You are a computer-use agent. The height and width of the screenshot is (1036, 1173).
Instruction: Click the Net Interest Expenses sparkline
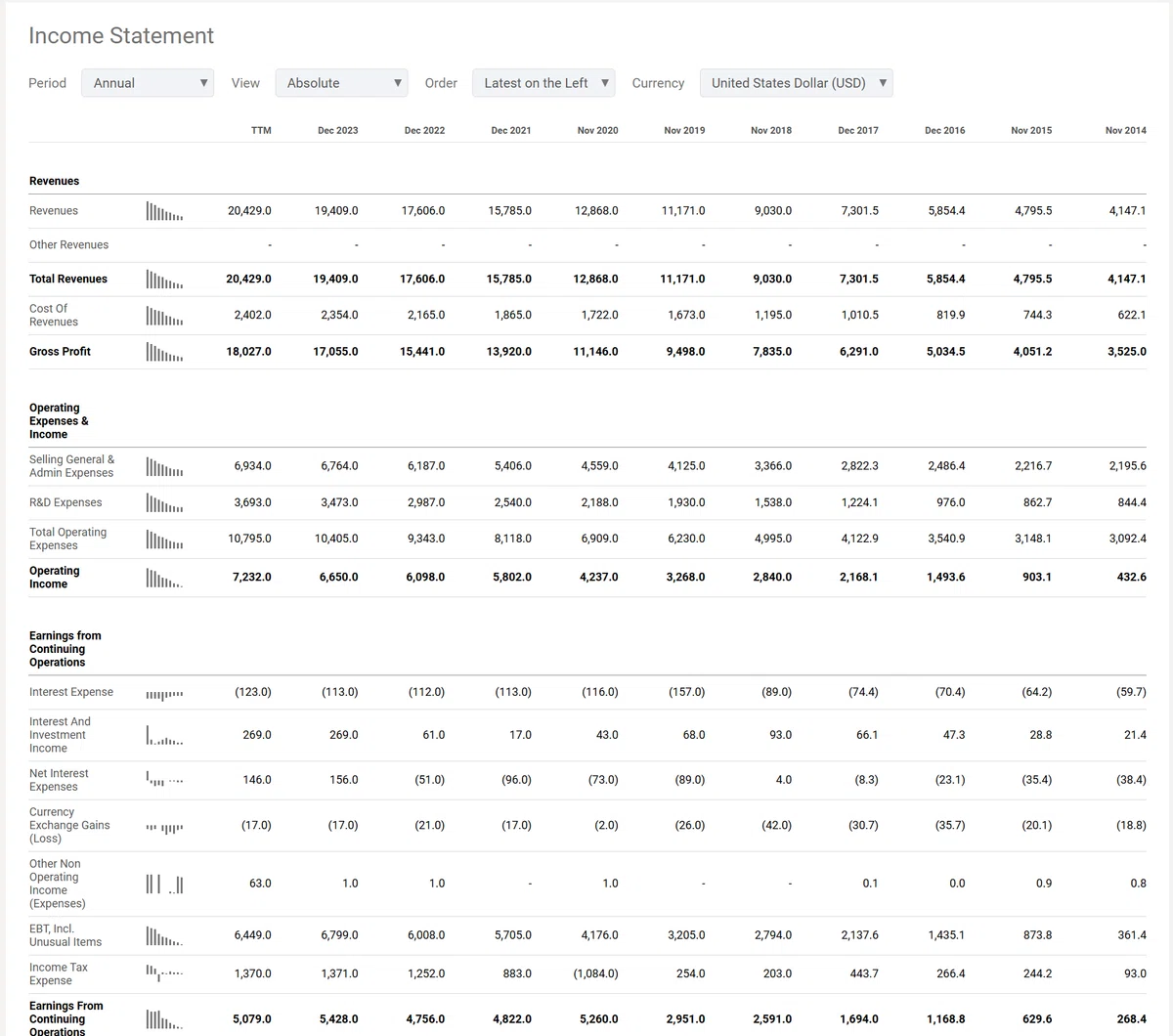pyautogui.click(x=164, y=779)
